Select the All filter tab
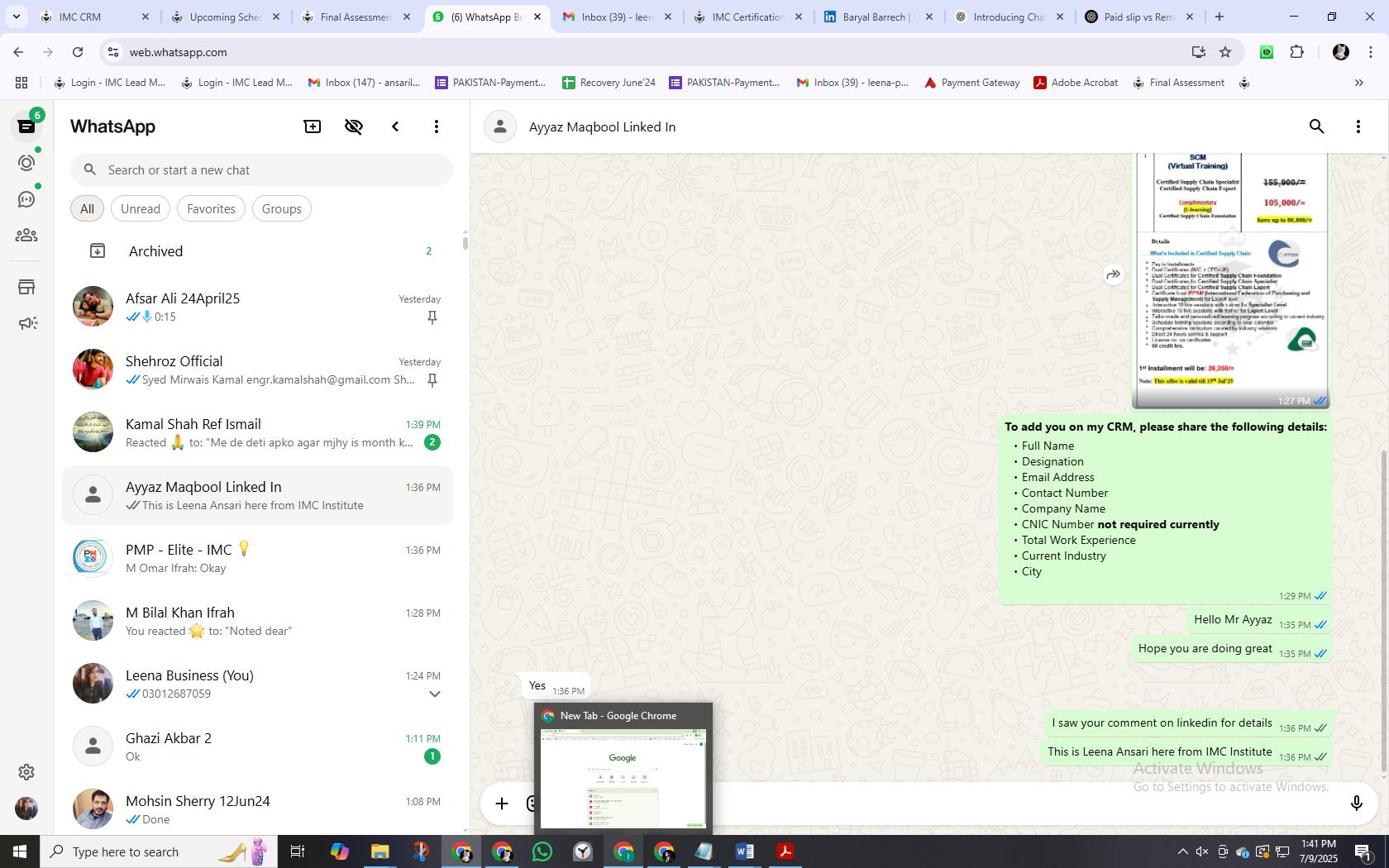Viewport: 1389px width, 868px height. tap(87, 209)
